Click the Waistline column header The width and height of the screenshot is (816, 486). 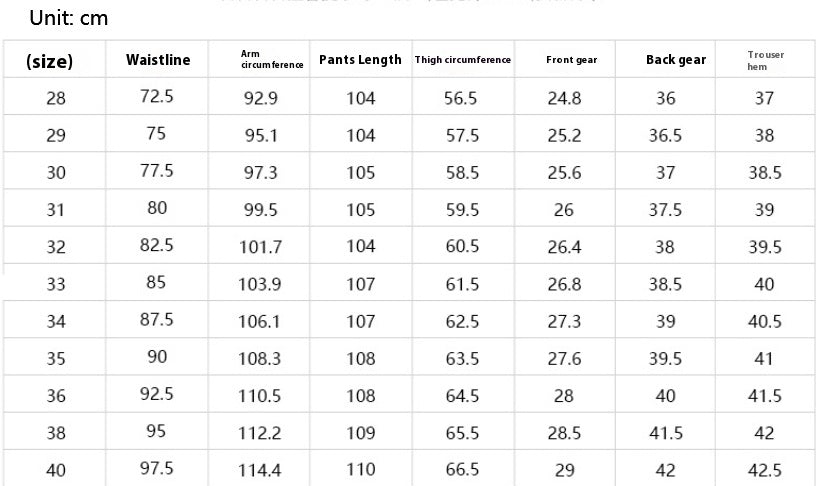click(x=158, y=60)
